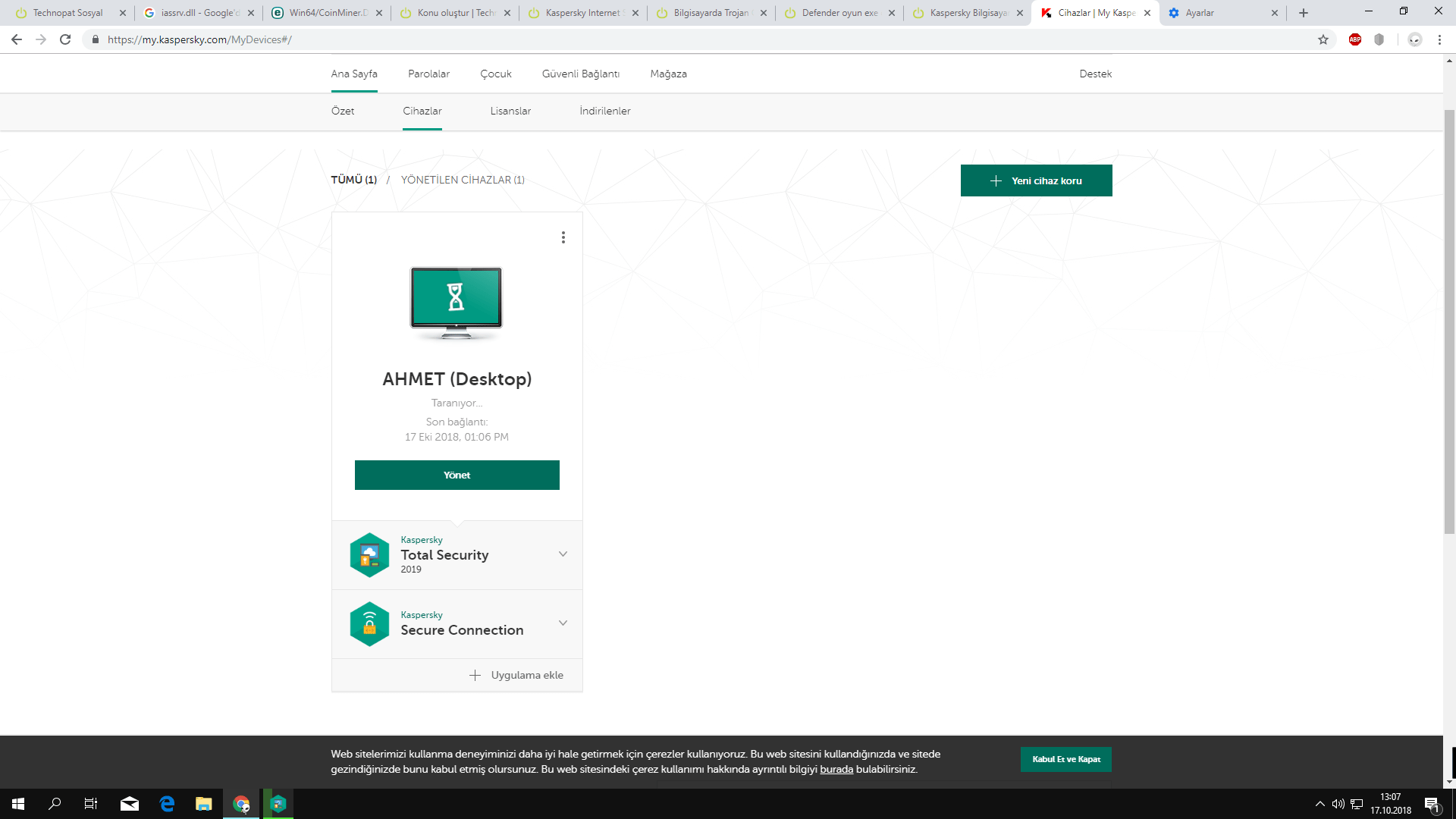The height and width of the screenshot is (819, 1456).
Task: Open the Parolalar menu item
Action: click(428, 74)
